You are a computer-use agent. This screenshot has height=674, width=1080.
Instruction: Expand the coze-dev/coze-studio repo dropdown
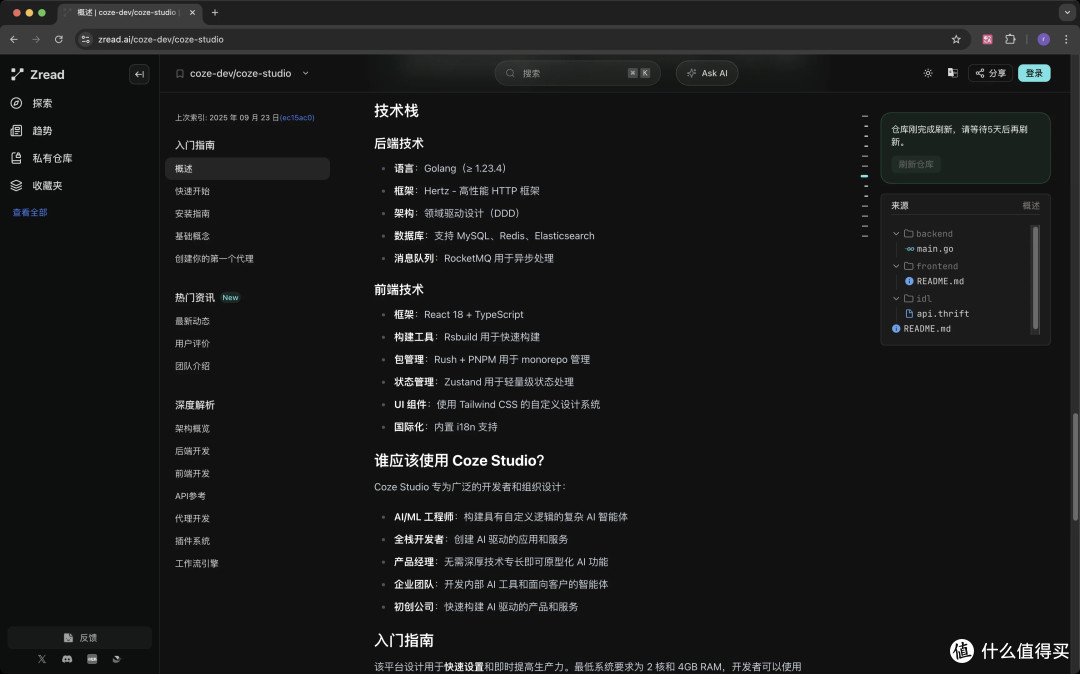tap(305, 73)
